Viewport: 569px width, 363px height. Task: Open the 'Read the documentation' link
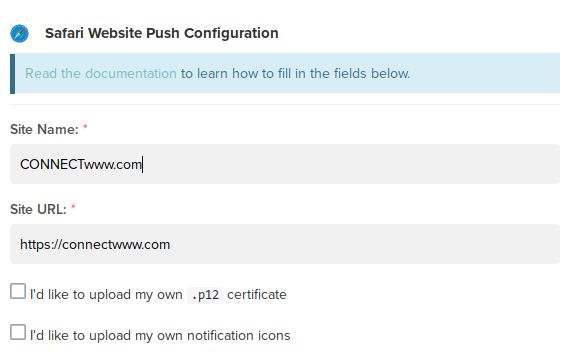(101, 73)
